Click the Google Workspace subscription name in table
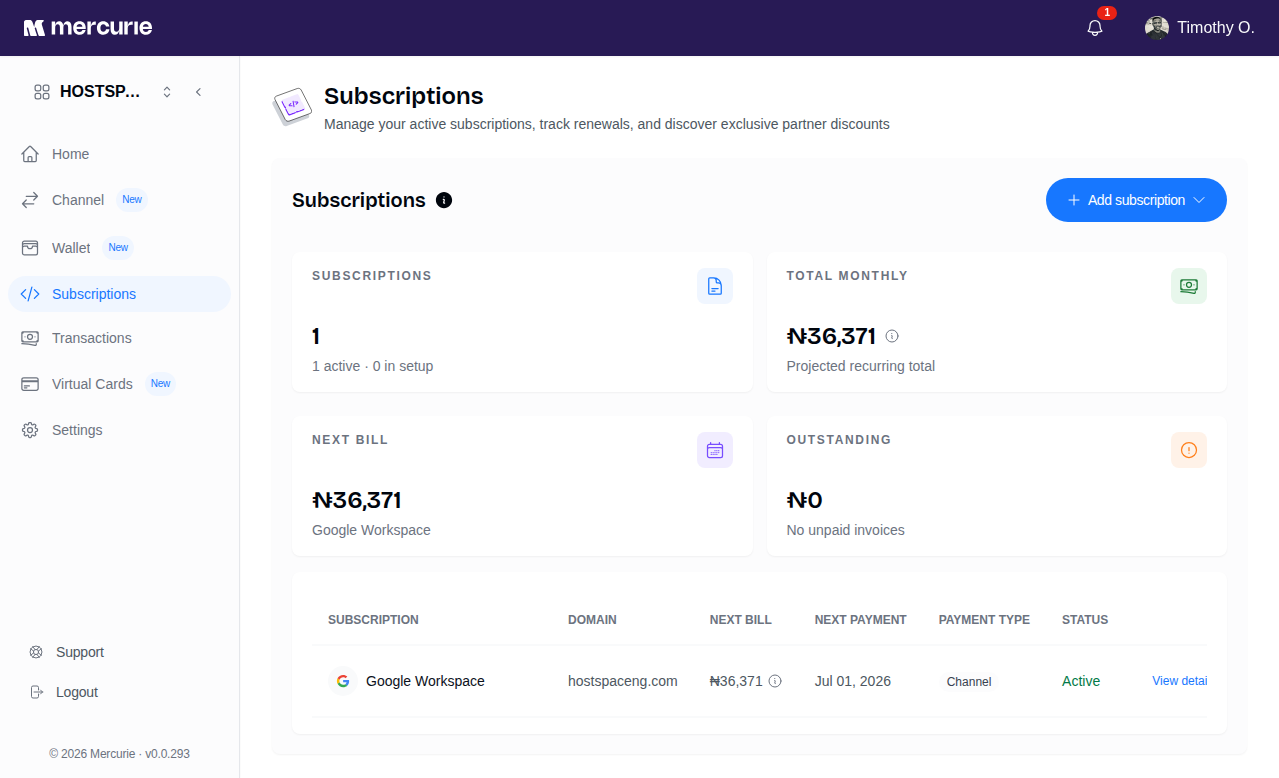The image size is (1279, 778). 425,681
